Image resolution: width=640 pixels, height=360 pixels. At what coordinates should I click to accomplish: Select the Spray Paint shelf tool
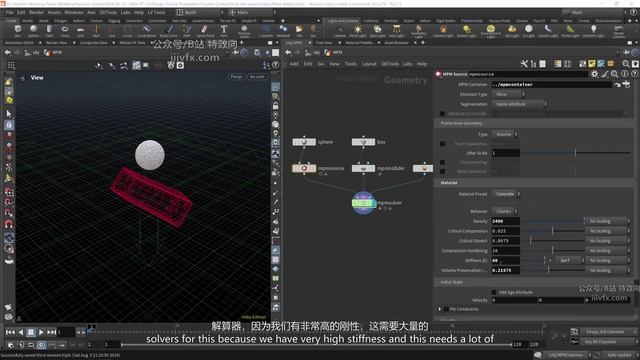[205, 31]
